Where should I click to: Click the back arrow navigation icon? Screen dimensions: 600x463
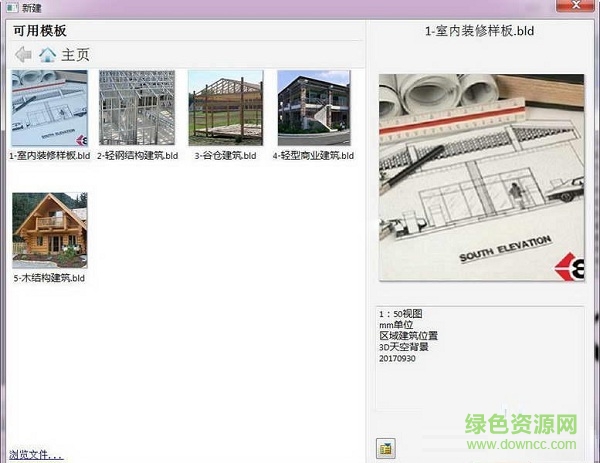23,55
